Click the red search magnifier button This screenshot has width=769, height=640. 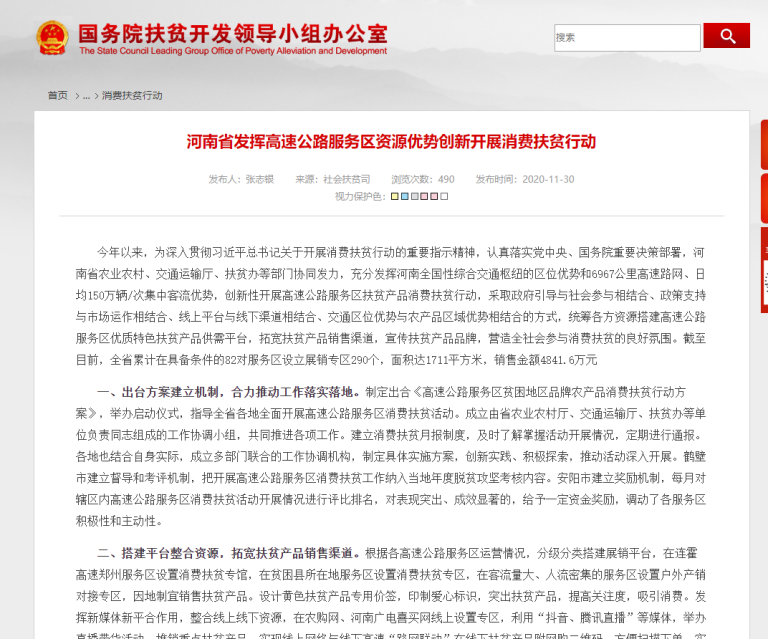(726, 36)
